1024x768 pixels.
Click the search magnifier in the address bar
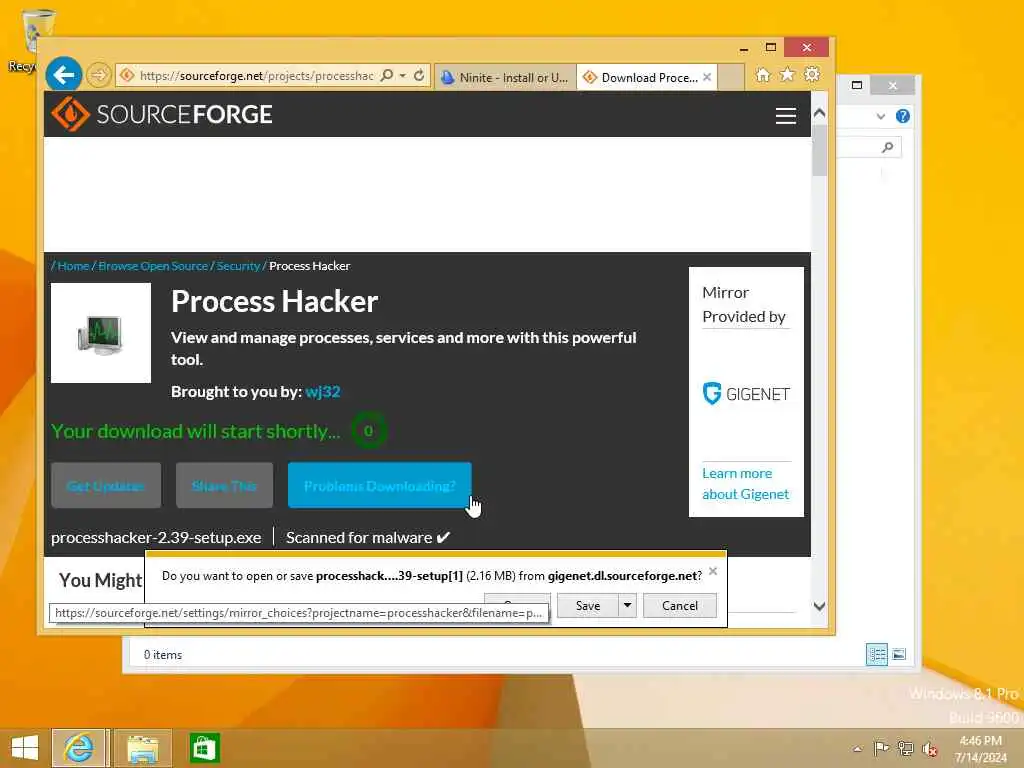[387, 75]
